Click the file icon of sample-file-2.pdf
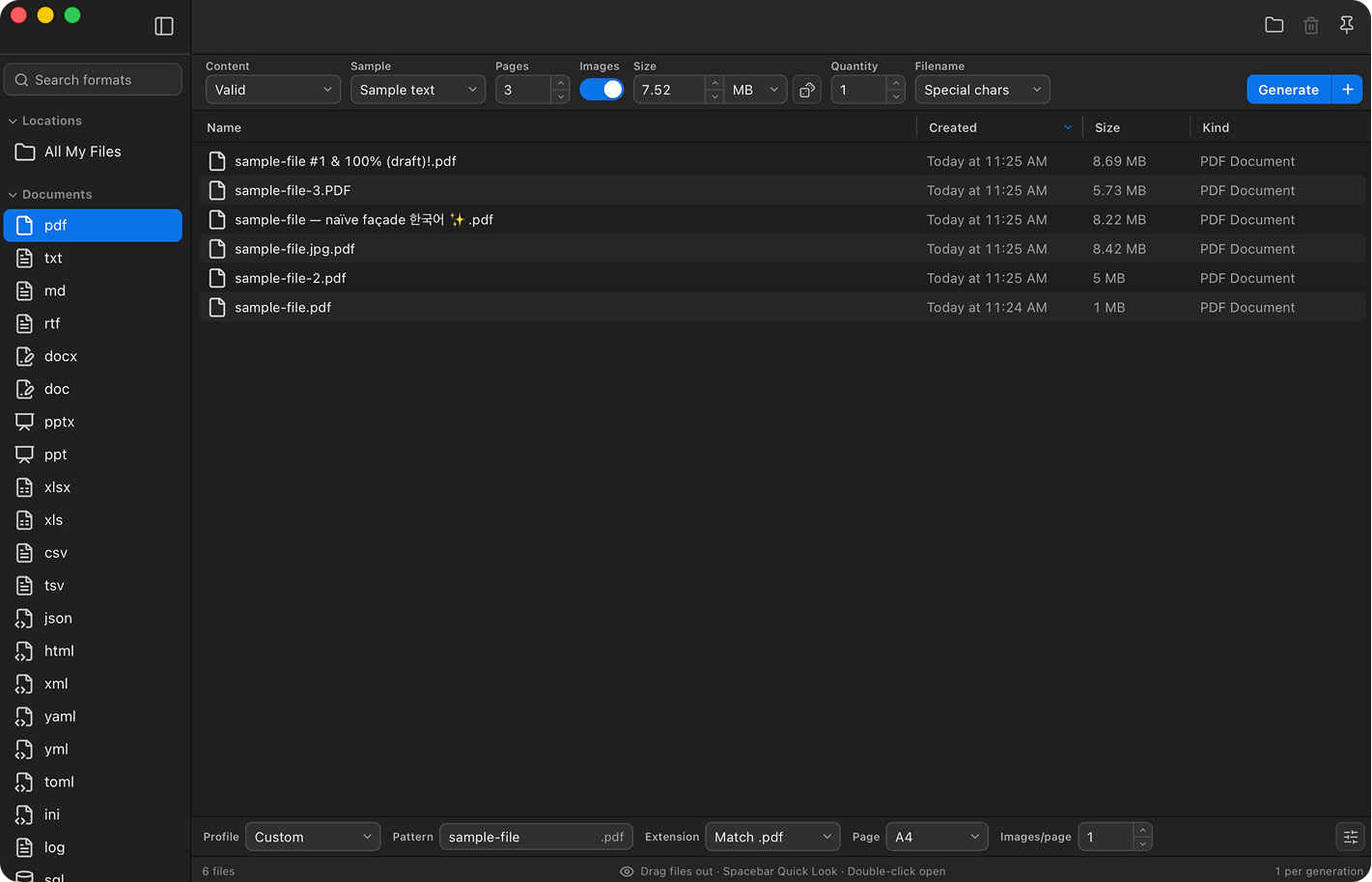Image resolution: width=1372 pixels, height=882 pixels. click(x=217, y=278)
